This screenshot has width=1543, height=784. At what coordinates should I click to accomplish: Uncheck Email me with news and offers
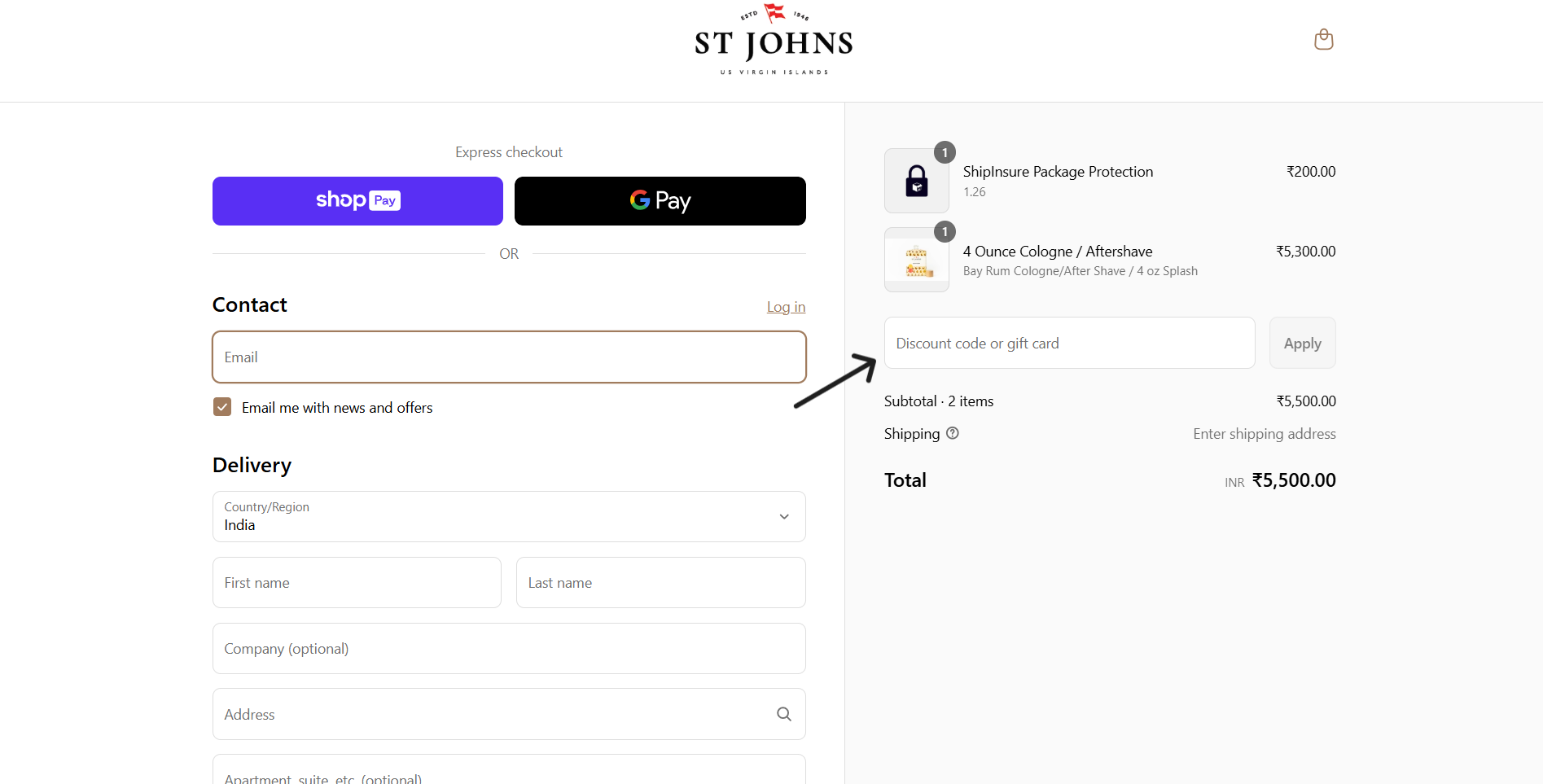point(222,407)
